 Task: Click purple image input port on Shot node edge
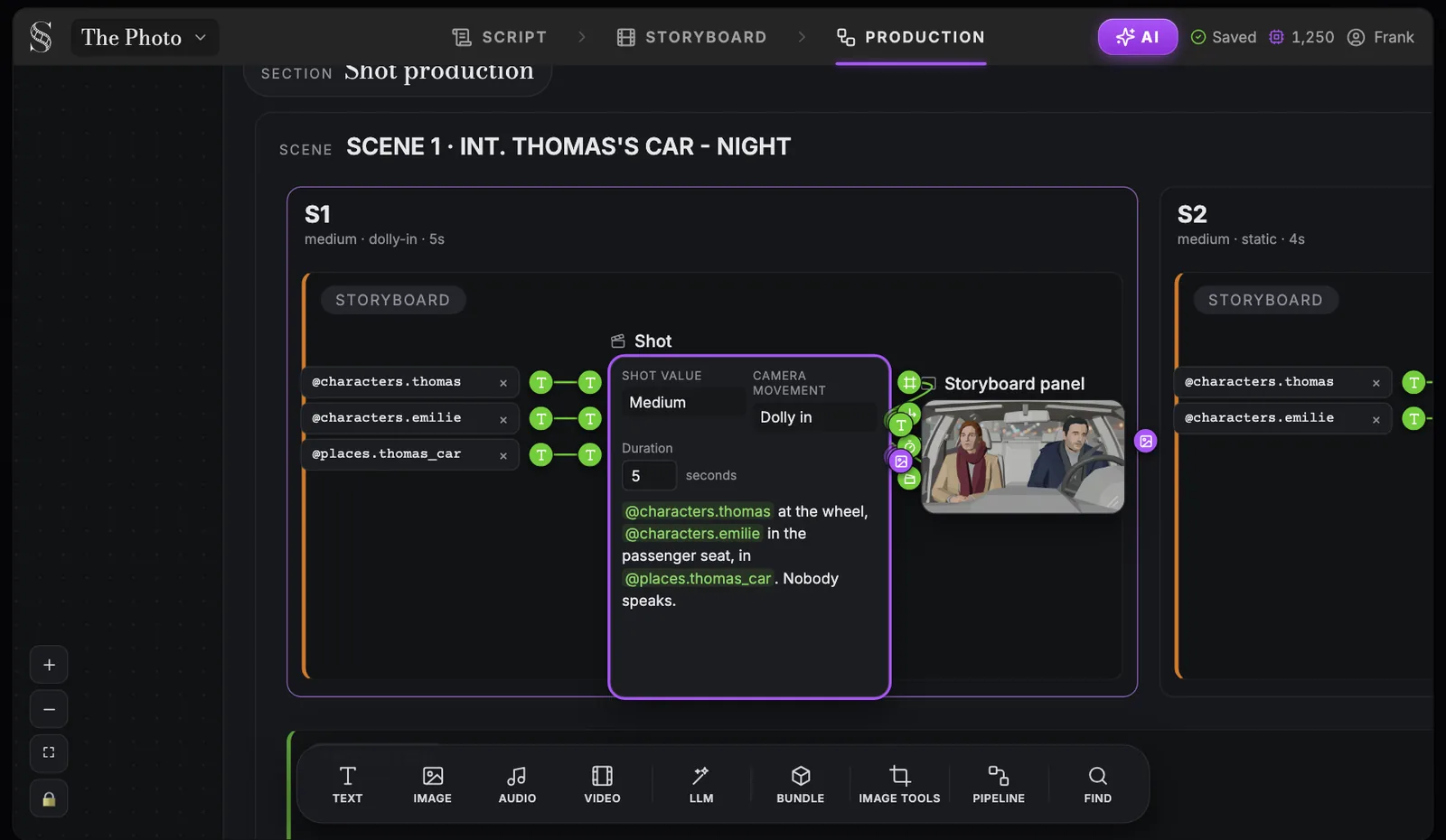(x=901, y=462)
